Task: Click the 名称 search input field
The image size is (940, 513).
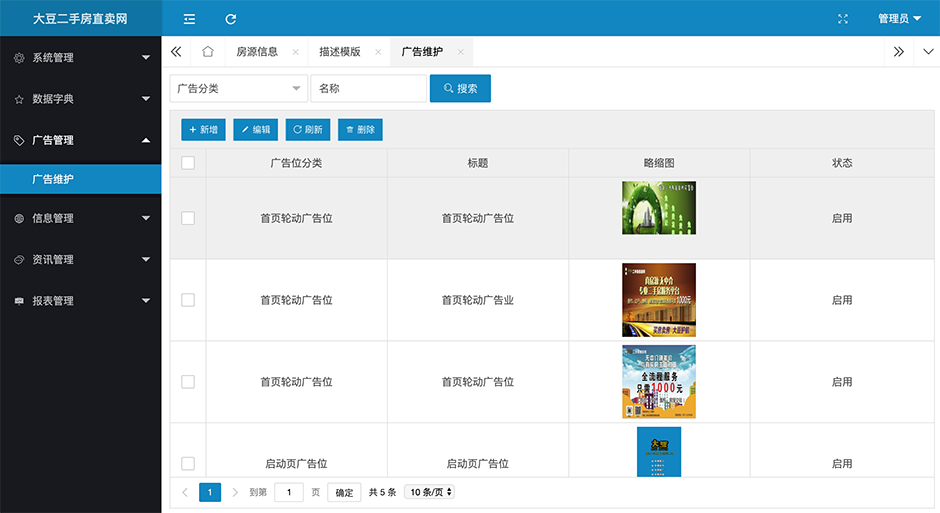Action: (x=368, y=89)
